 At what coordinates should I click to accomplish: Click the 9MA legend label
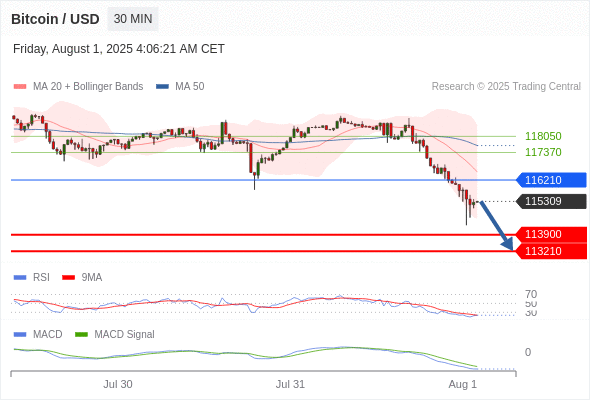[92, 278]
